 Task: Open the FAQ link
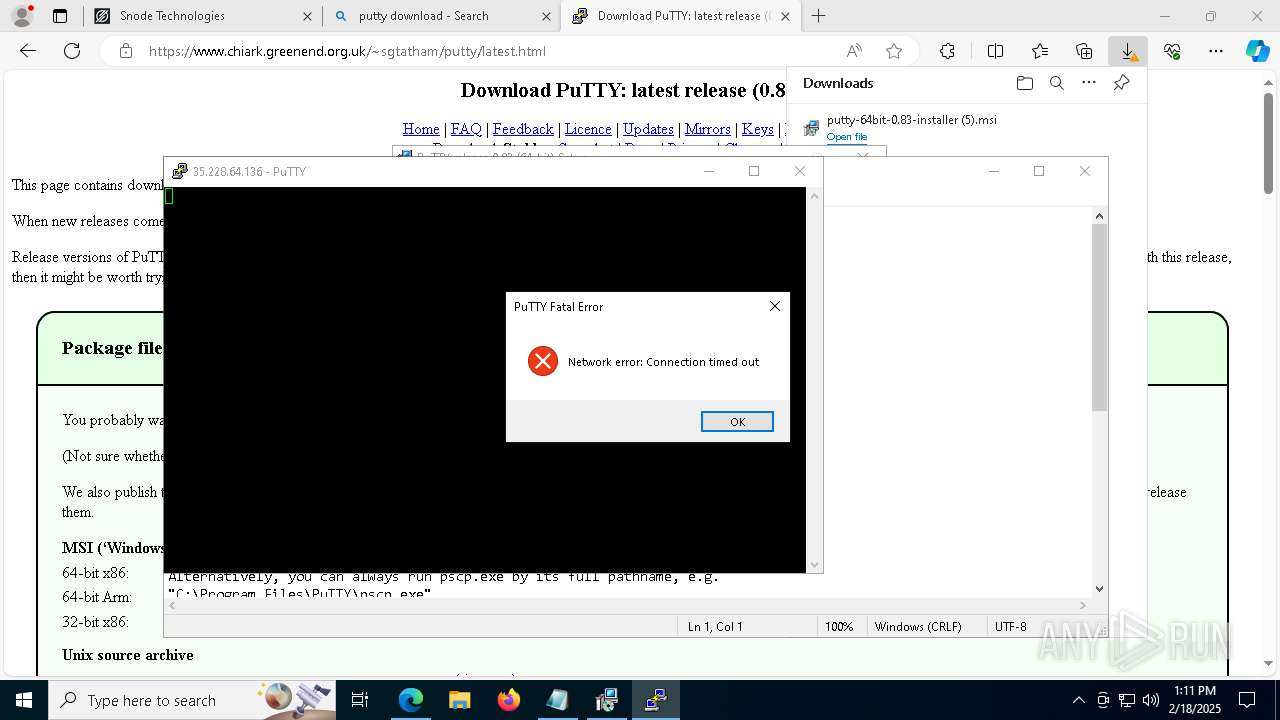pos(466,129)
